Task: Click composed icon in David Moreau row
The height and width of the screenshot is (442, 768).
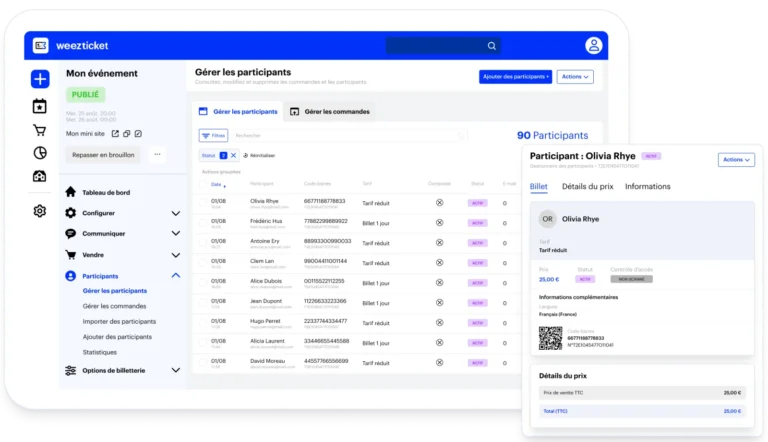Action: click(x=439, y=363)
